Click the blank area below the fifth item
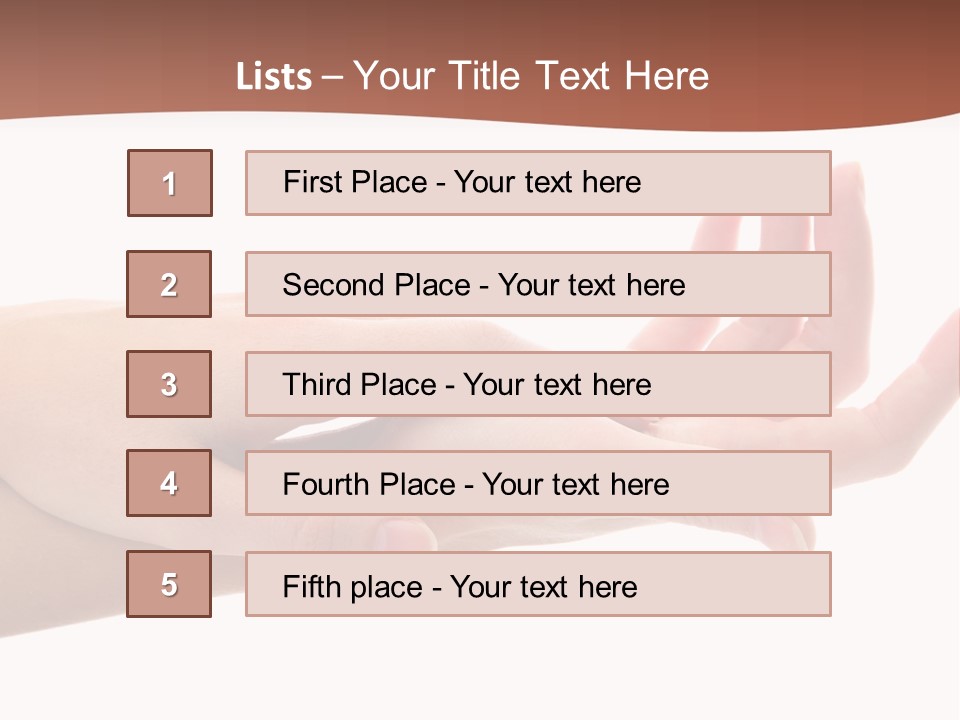Viewport: 960px width, 720px height. coord(480,665)
